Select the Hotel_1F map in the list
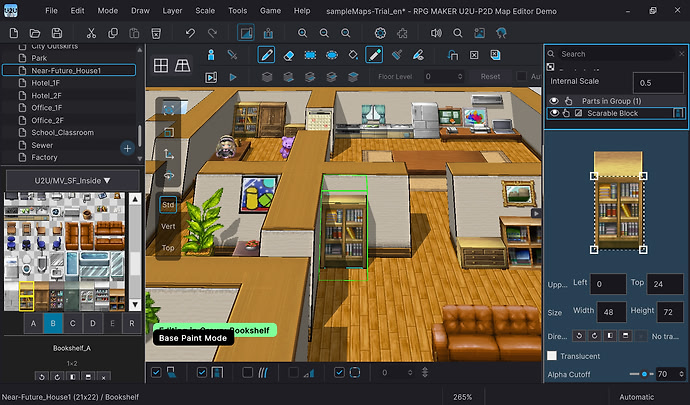690x405 pixels. coord(69,83)
